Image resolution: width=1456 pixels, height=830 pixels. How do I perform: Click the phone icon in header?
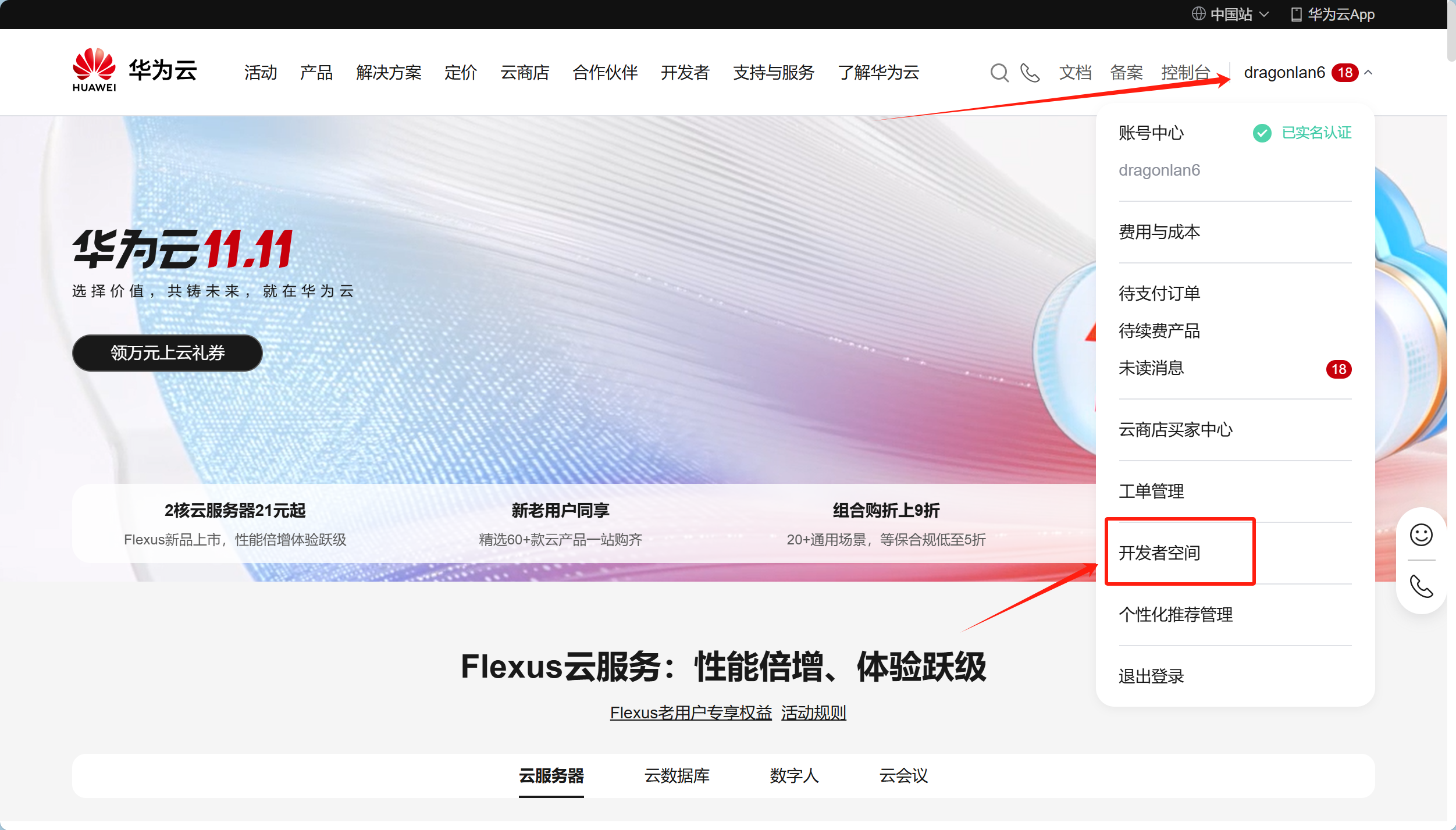[1030, 73]
